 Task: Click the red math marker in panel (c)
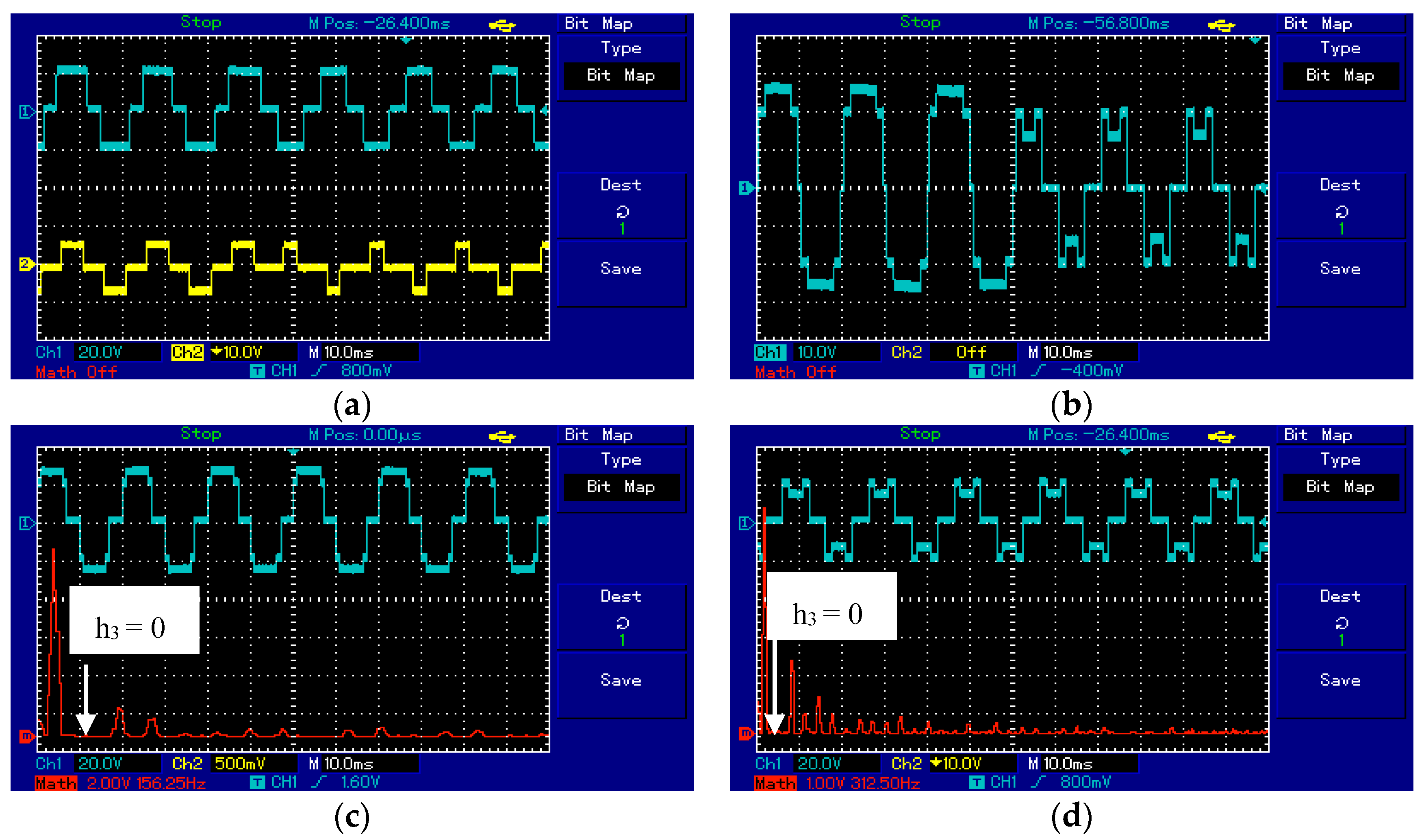pyautogui.click(x=26, y=736)
